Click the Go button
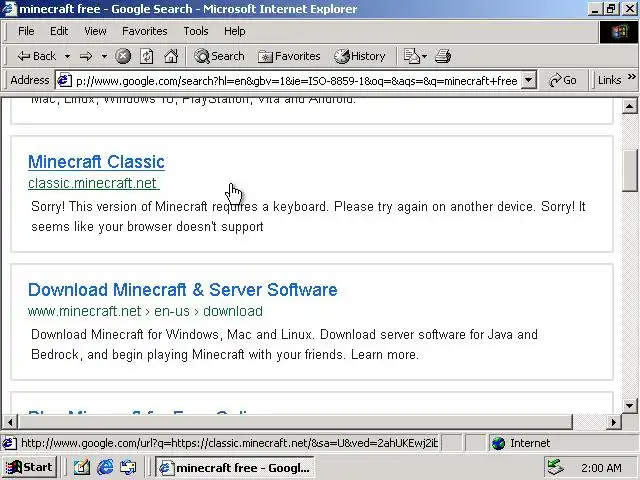 563,80
